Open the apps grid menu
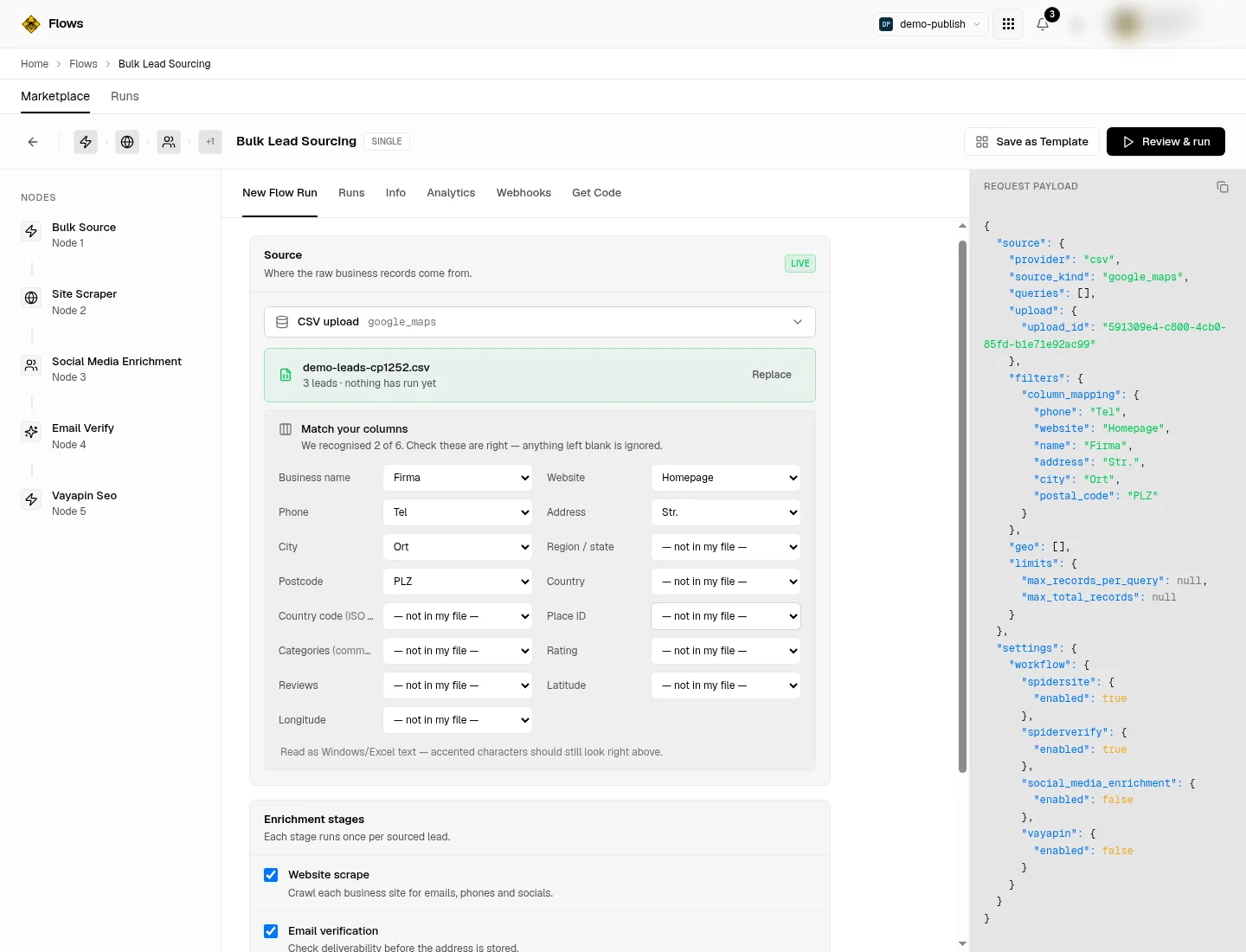 (1008, 24)
